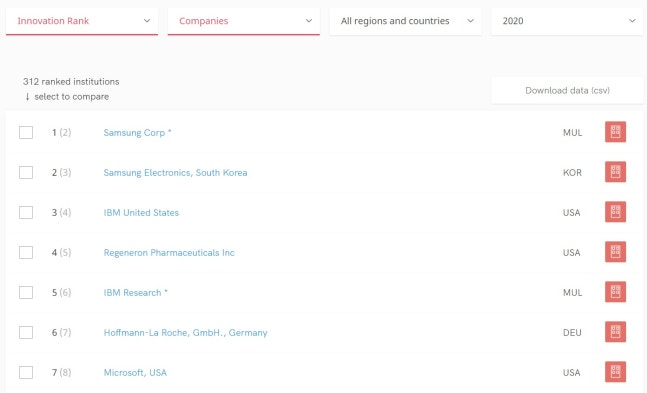Open the Microsoft, USA link
Screen dimensions: 647x393
(x=135, y=373)
